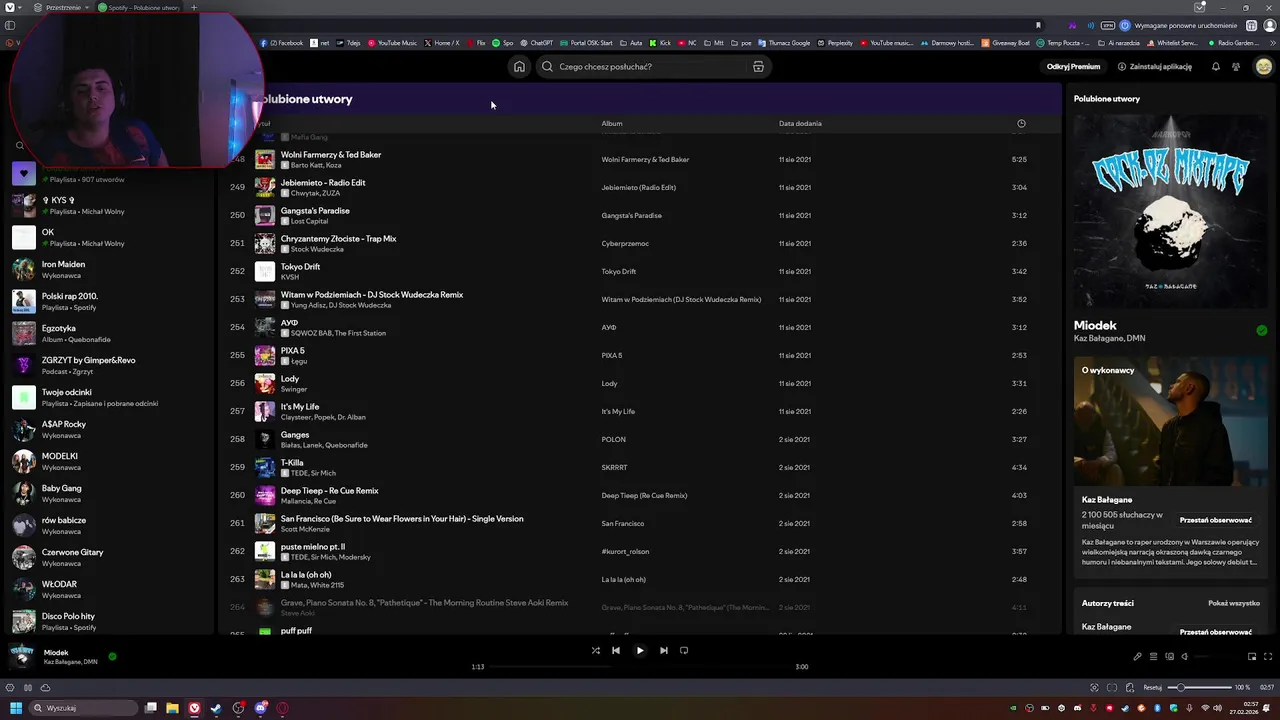This screenshot has width=1280, height=720.
Task: Open ZGRZYT by Gimper&Revo podcast
Action: click(x=112, y=366)
